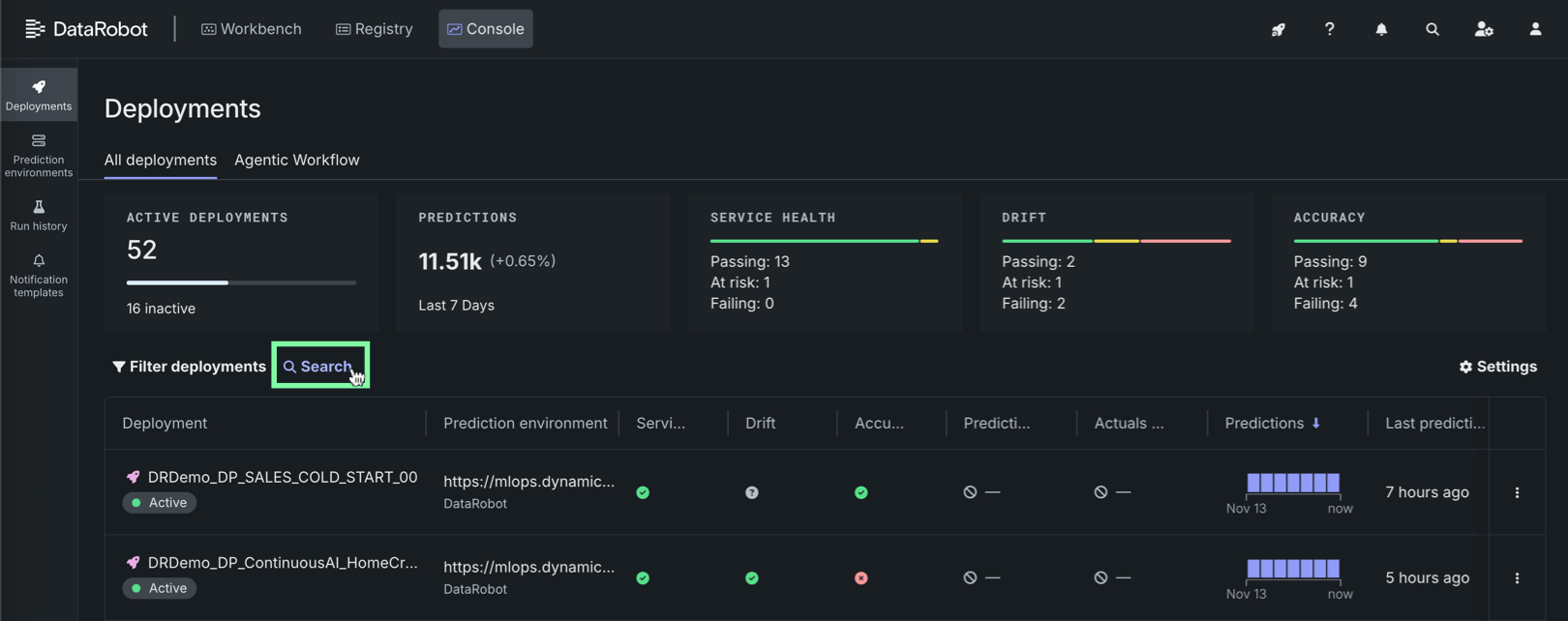The image size is (1568, 621).
Task: Open the user management settings icon
Action: point(1484,29)
